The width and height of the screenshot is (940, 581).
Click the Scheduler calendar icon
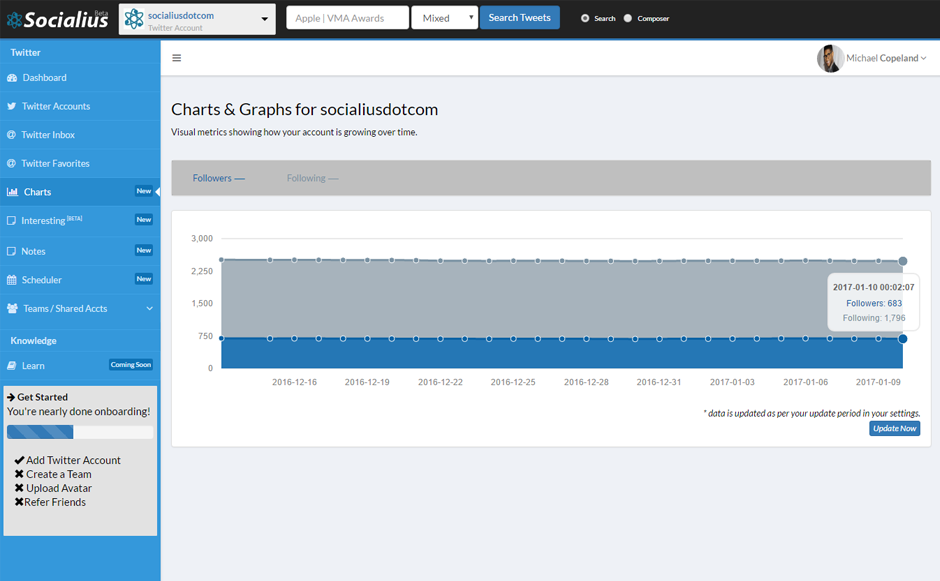click(11, 280)
